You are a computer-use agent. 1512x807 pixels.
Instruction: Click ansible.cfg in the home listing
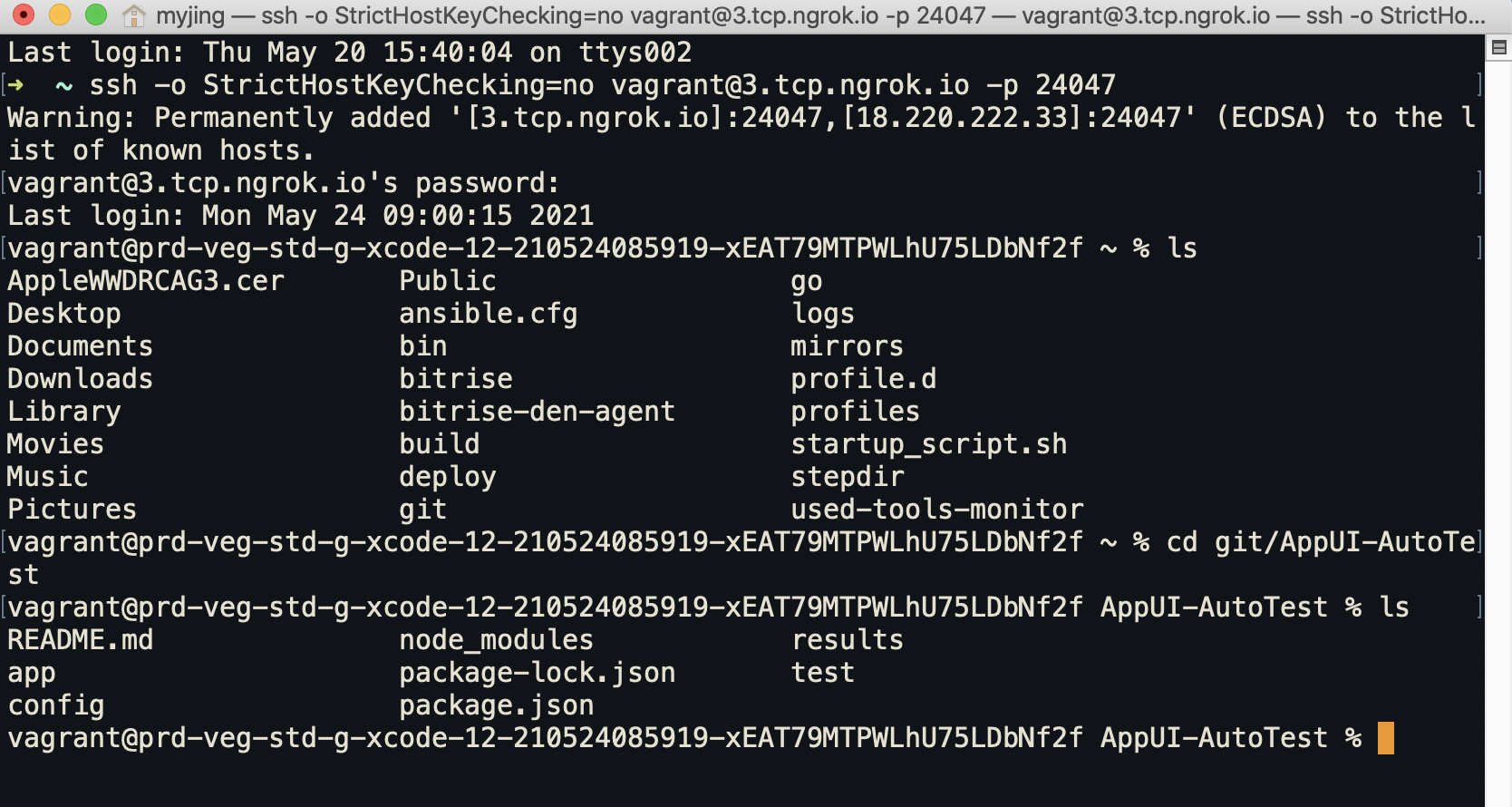tap(488, 314)
